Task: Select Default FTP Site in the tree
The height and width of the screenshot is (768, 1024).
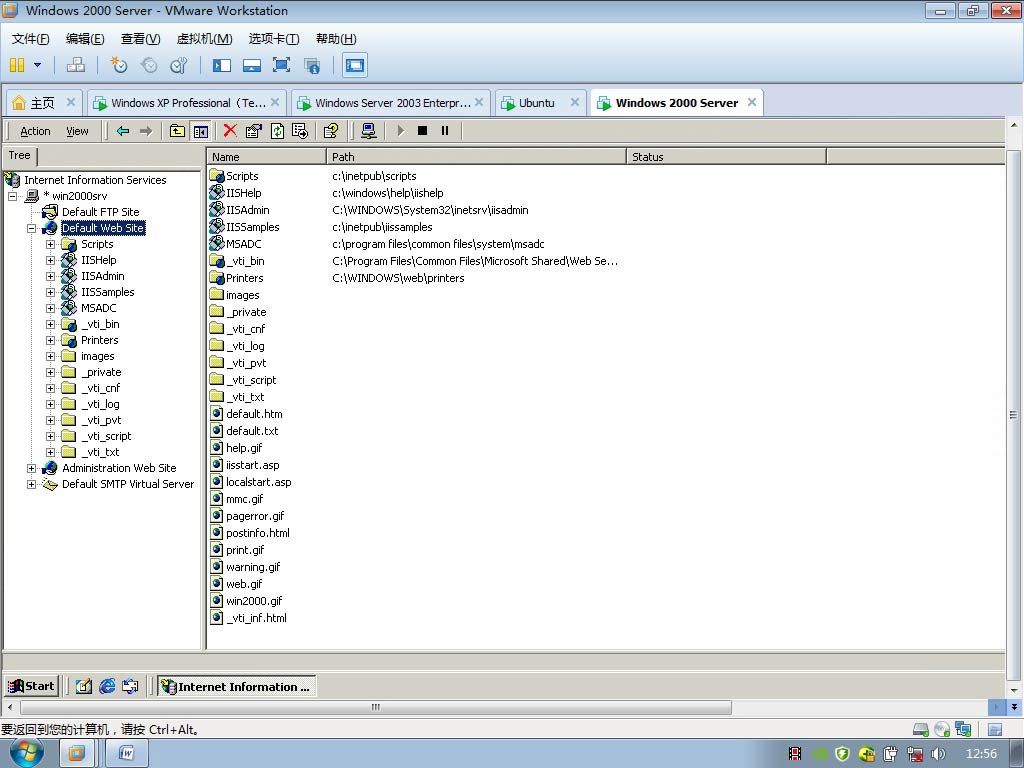Action: pos(101,212)
